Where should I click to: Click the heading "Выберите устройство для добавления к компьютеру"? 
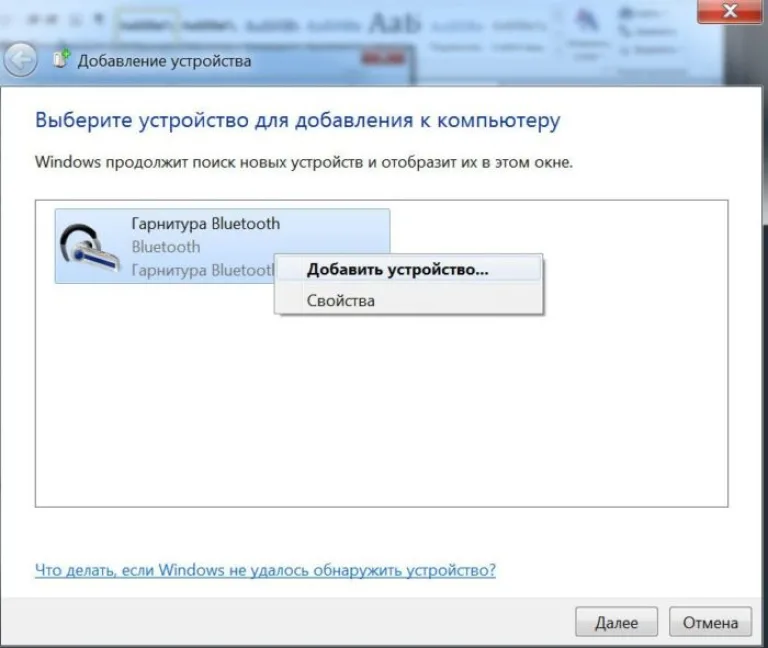(298, 120)
